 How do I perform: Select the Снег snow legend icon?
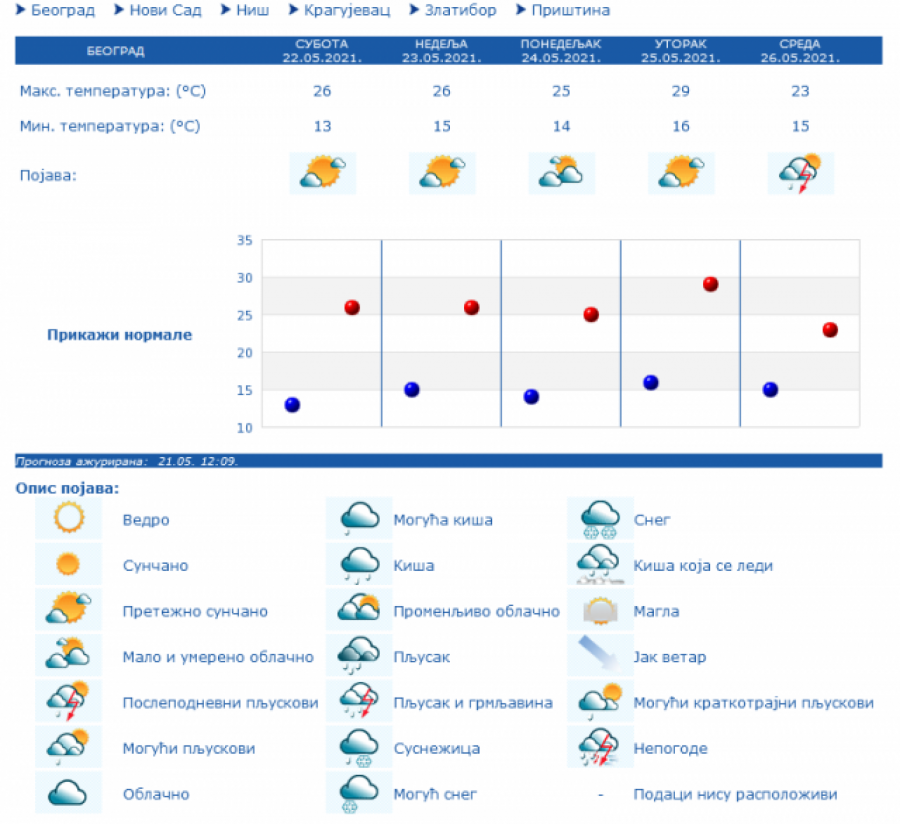[x=600, y=519]
